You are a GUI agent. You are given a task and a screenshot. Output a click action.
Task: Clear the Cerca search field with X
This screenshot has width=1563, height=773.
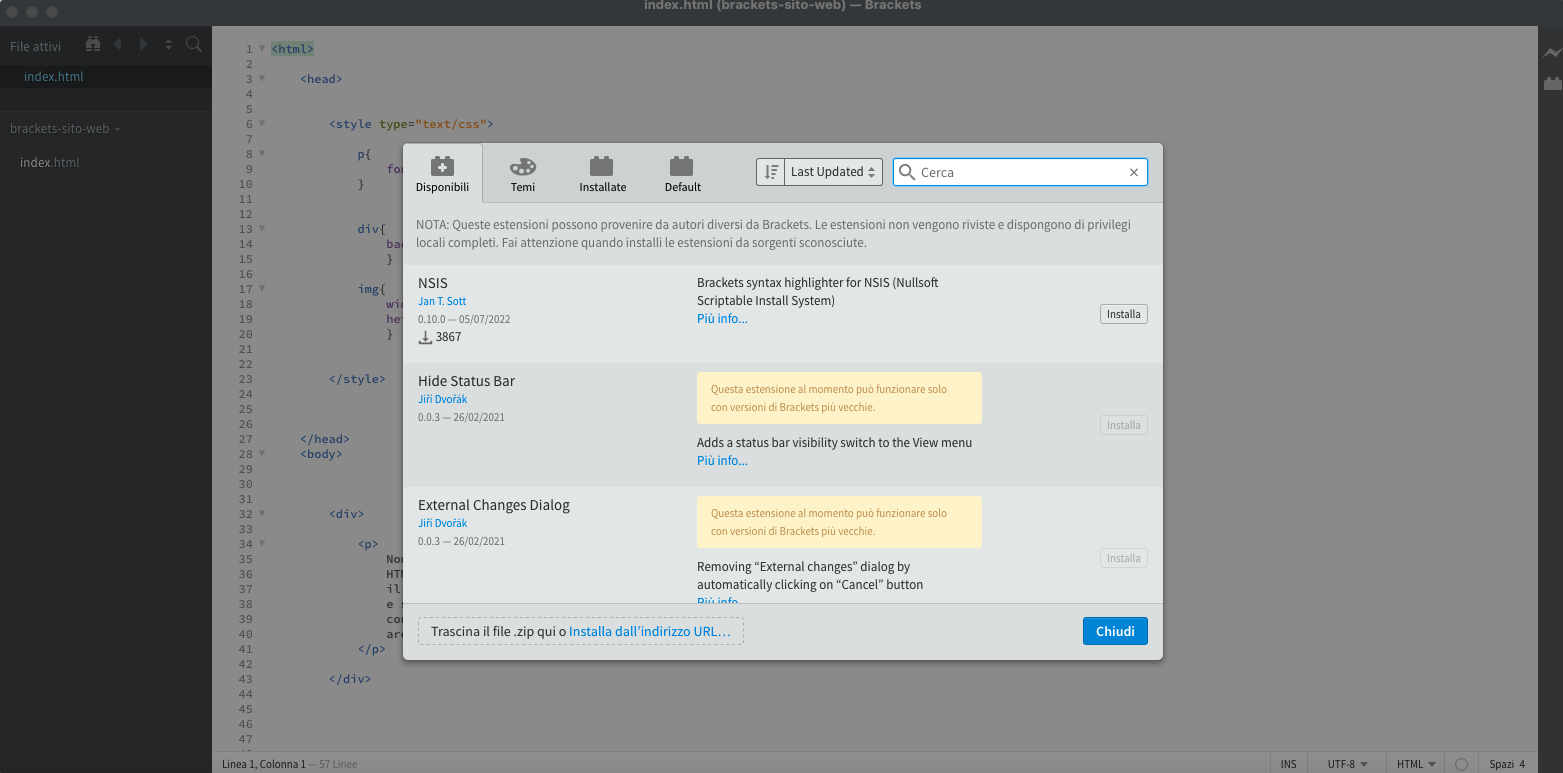coord(1133,172)
